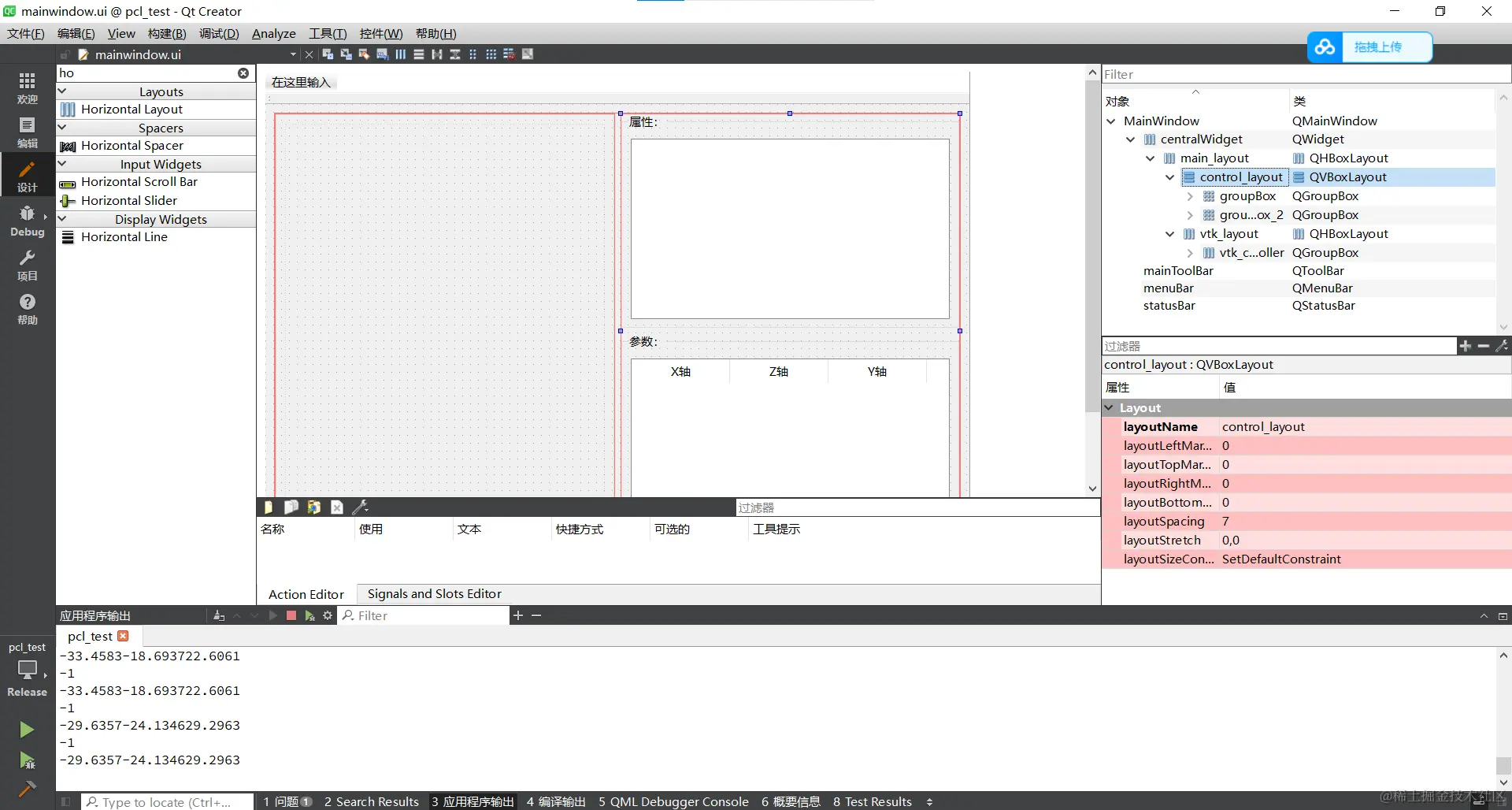Select the 设计 (Design) mode
The image size is (1512, 810).
[x=28, y=176]
